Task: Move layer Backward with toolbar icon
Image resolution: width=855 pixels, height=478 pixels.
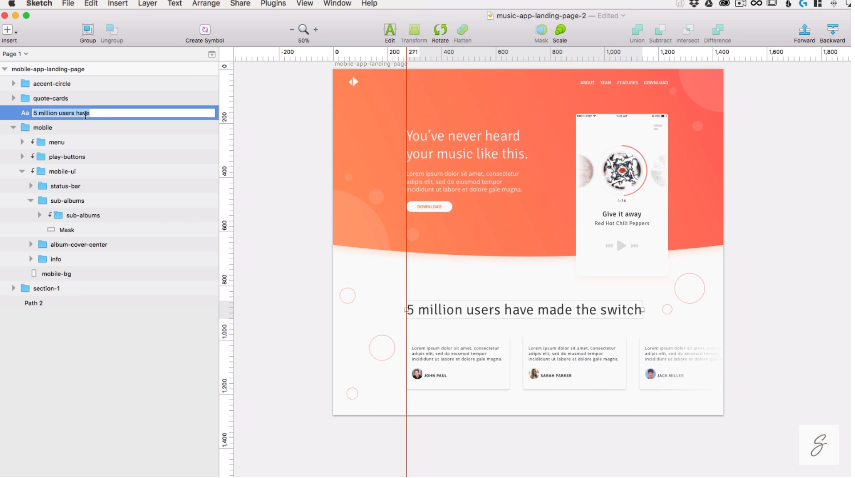Action: pos(832,29)
